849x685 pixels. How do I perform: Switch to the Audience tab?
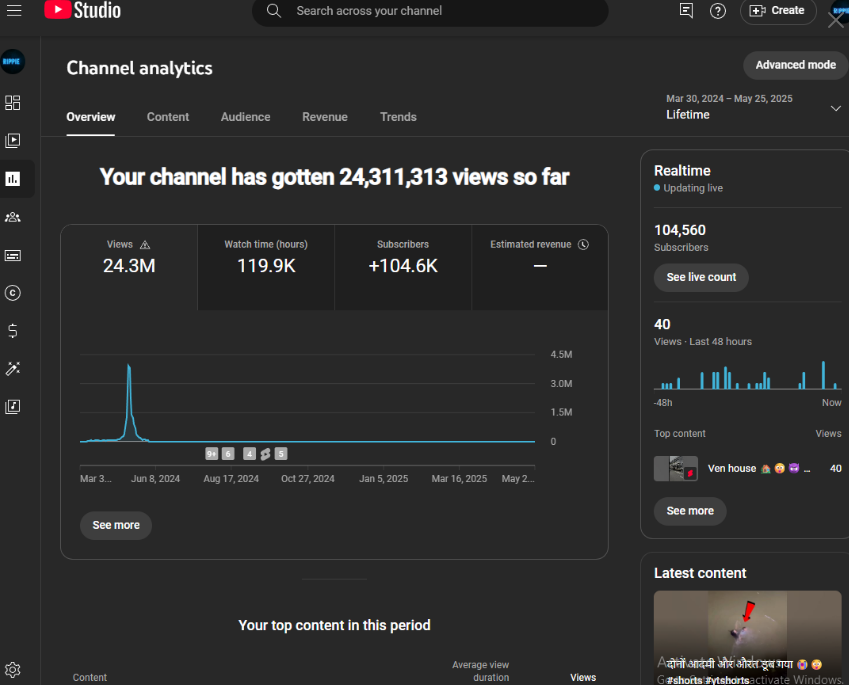[245, 117]
